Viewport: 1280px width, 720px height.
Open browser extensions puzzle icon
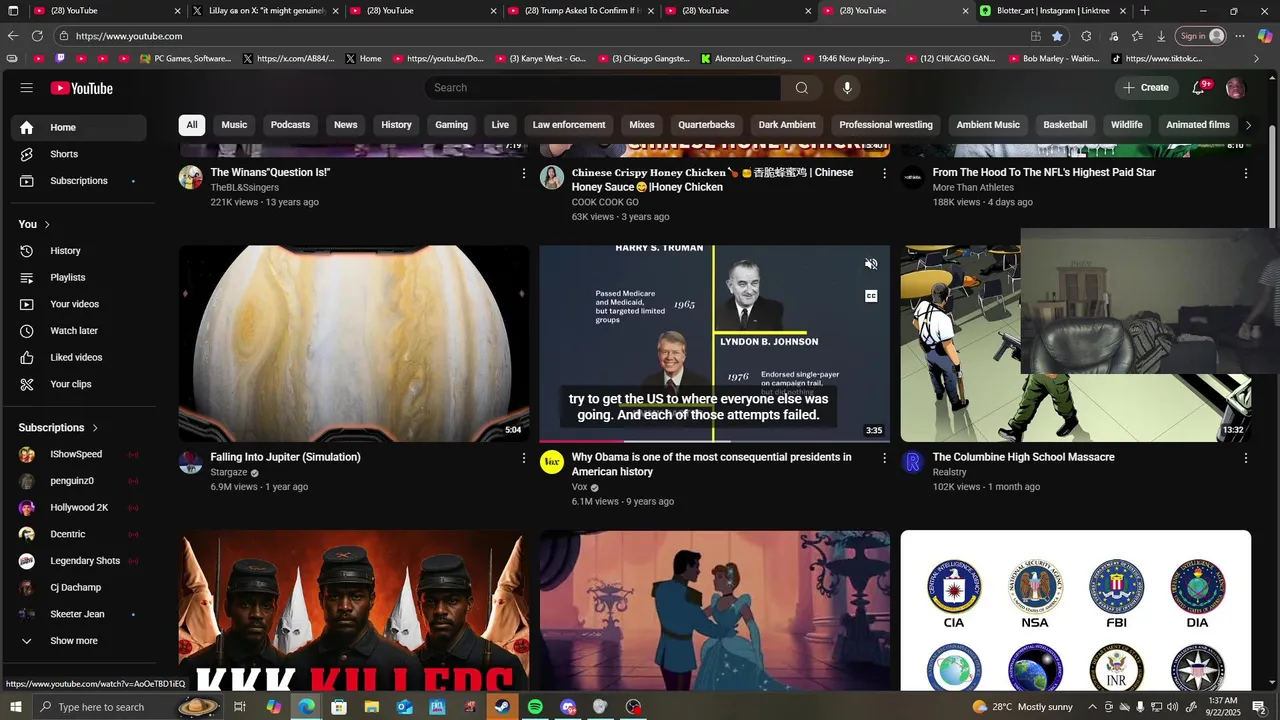coord(1086,36)
